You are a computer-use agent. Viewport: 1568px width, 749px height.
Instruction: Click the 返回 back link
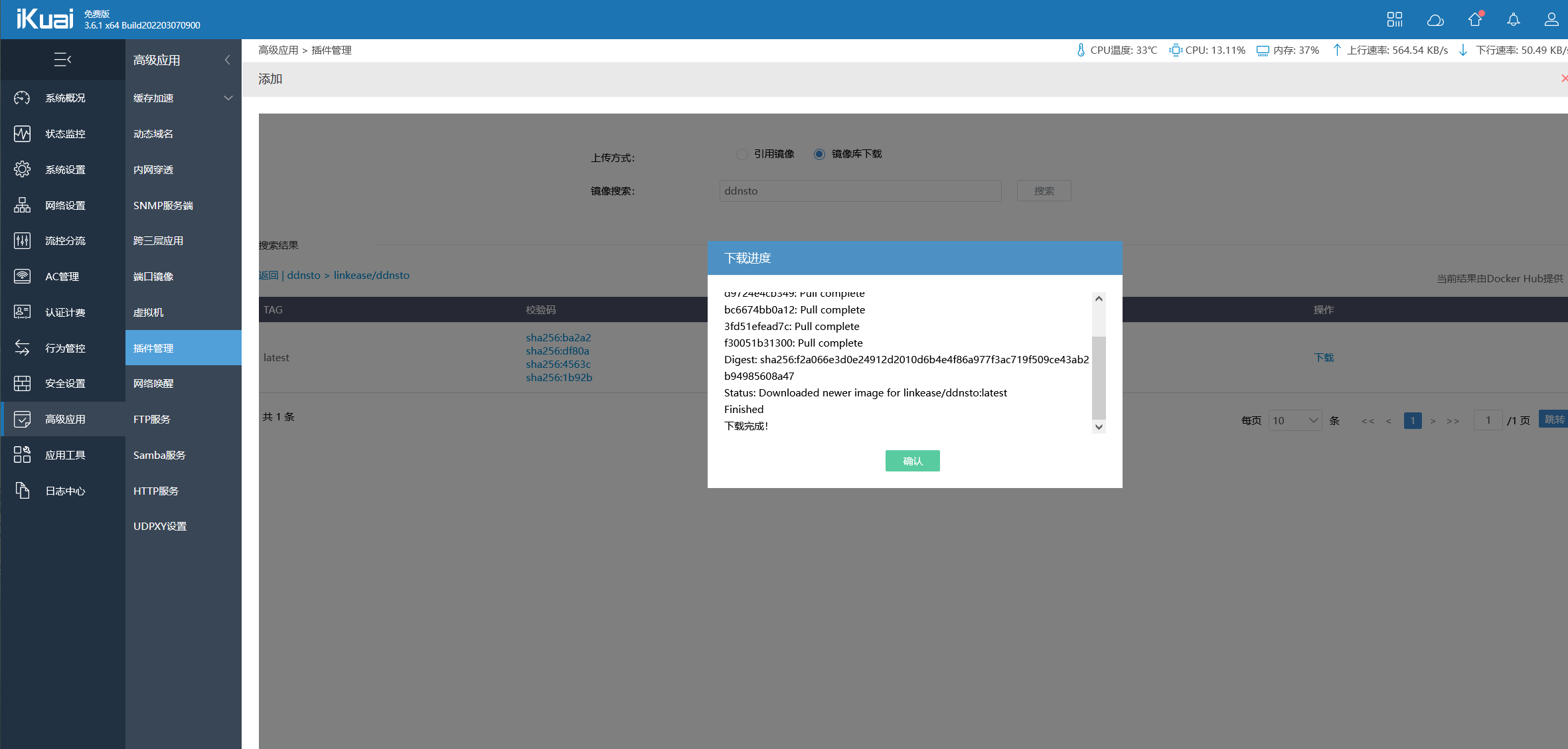point(268,275)
